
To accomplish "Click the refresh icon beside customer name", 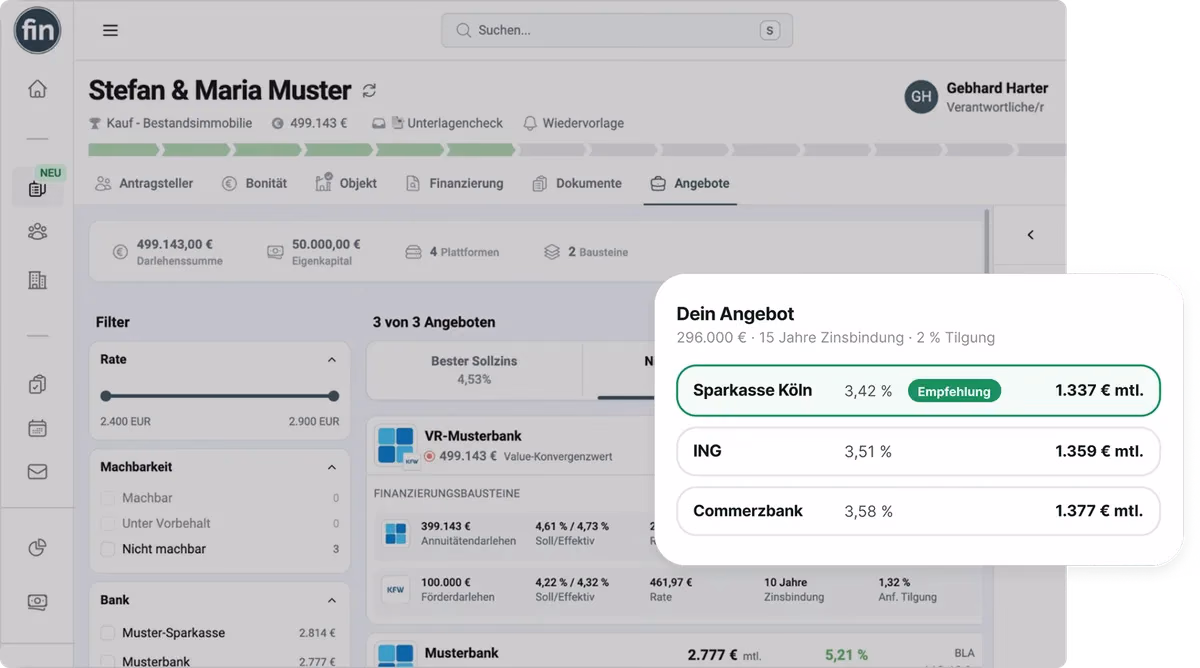I will pos(369,90).
